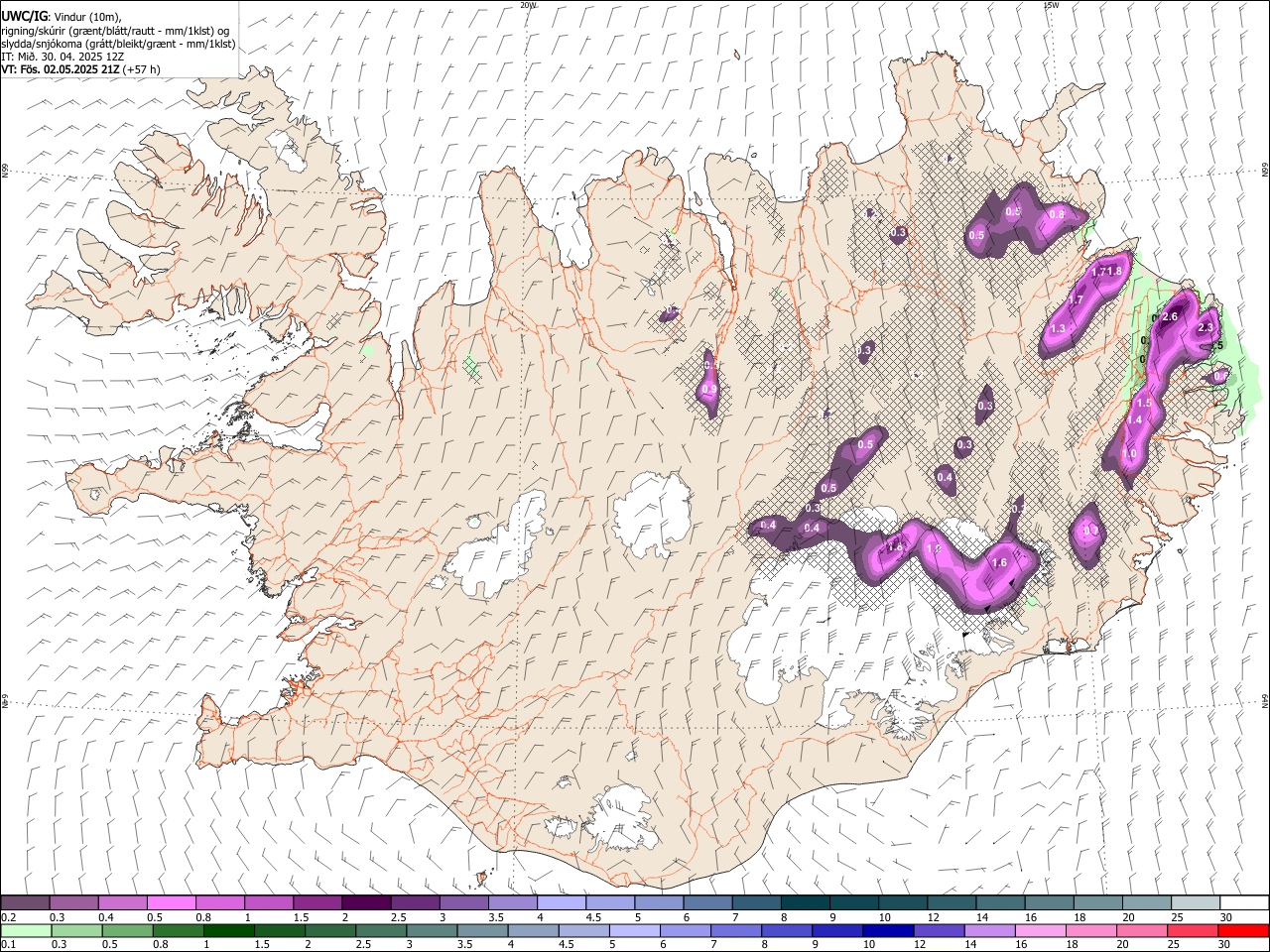This screenshot has height=952, width=1270.
Task: Click darkest green lower-row swatch between 1 and 1.5
Action: (228, 930)
